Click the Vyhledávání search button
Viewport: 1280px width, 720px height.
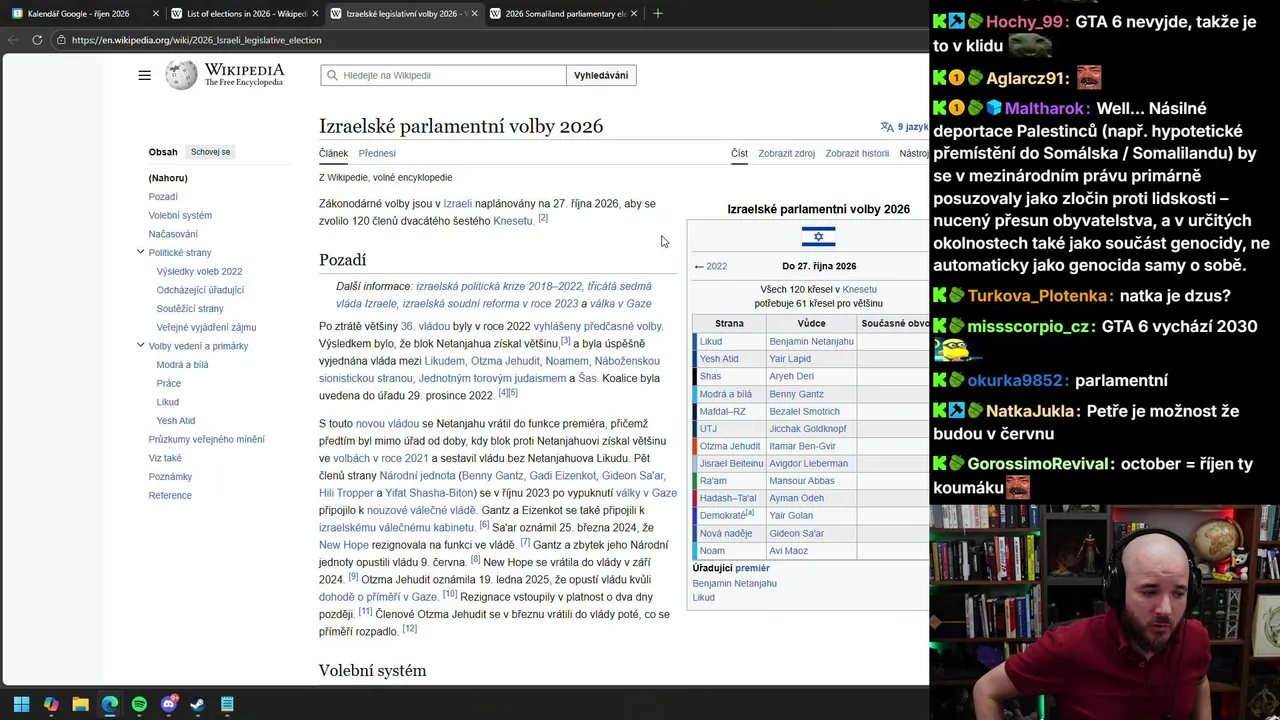pyautogui.click(x=601, y=75)
